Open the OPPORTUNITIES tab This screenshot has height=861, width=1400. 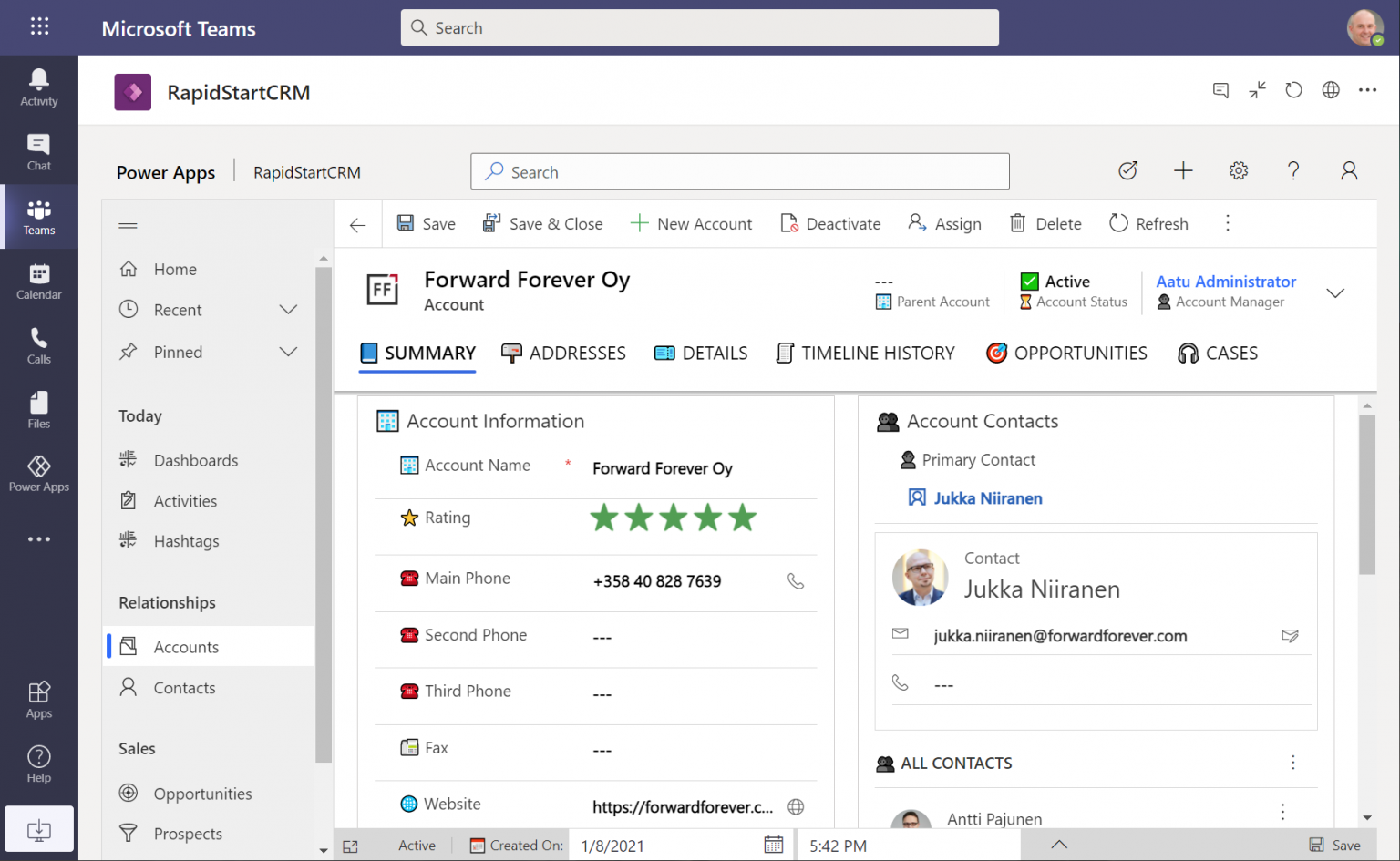(1066, 354)
